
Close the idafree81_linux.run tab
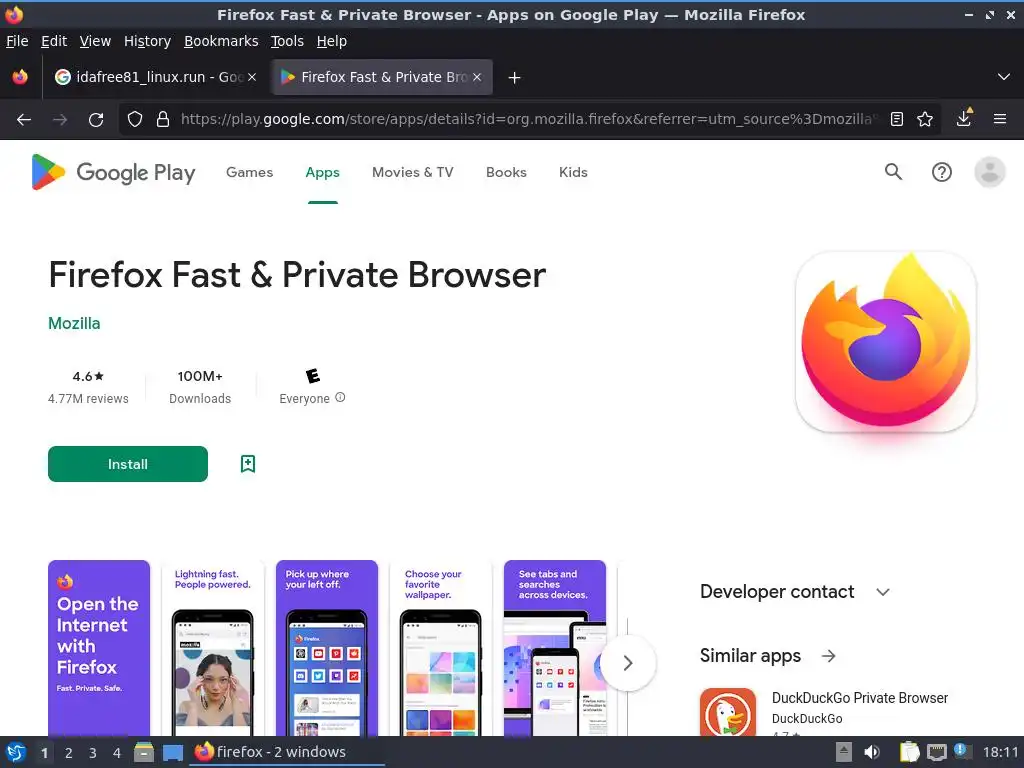click(252, 77)
